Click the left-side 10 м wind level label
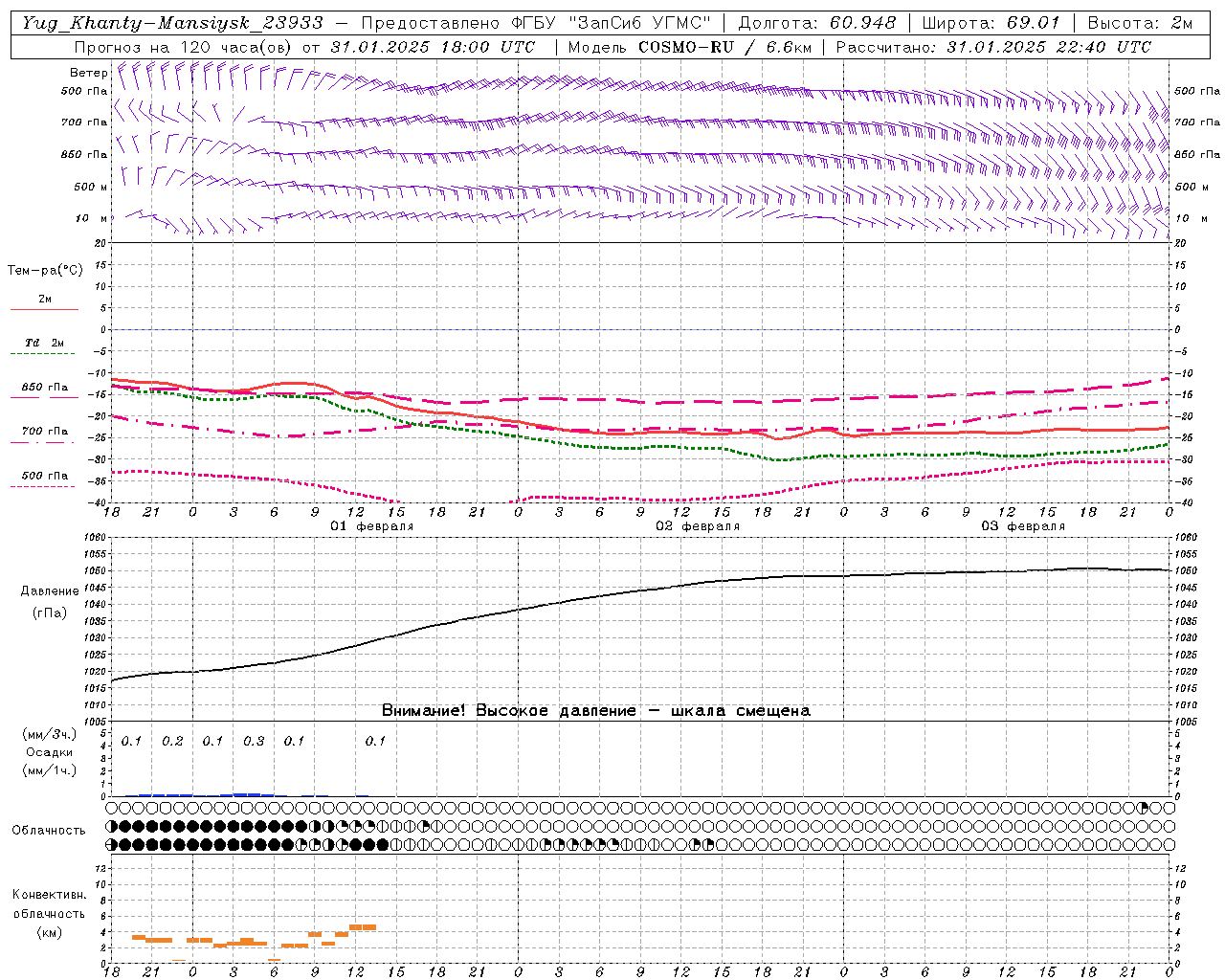The width and height of the screenshot is (1225, 980). tap(91, 218)
